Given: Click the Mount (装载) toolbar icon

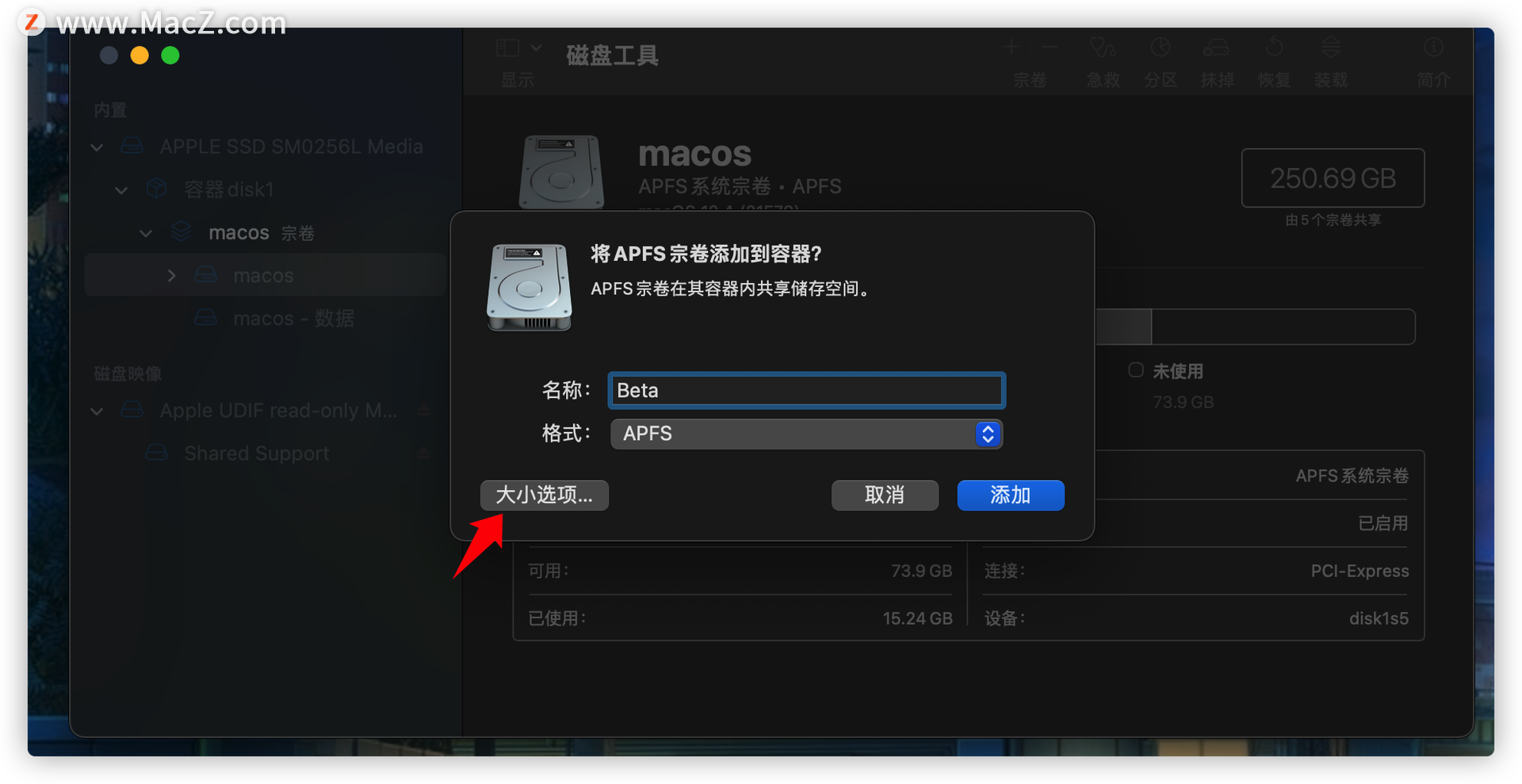Looking at the screenshot, I should (1331, 48).
